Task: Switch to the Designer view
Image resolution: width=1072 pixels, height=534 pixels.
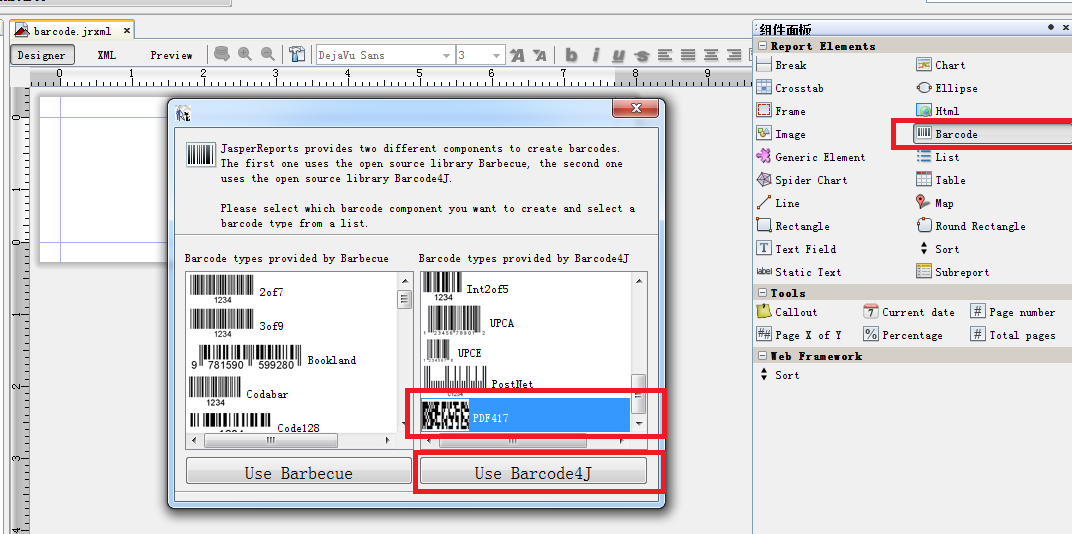Action: tap(42, 55)
